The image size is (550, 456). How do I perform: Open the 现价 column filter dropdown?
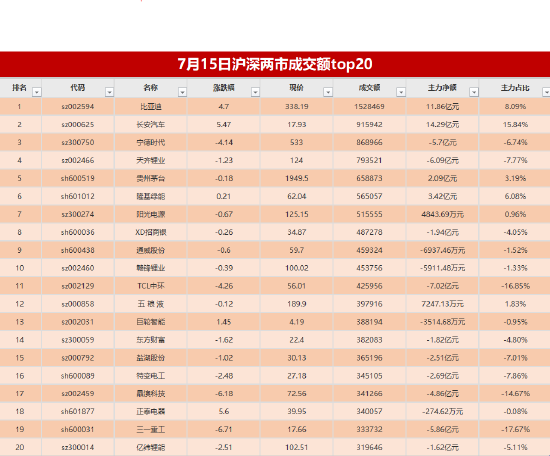click(328, 92)
